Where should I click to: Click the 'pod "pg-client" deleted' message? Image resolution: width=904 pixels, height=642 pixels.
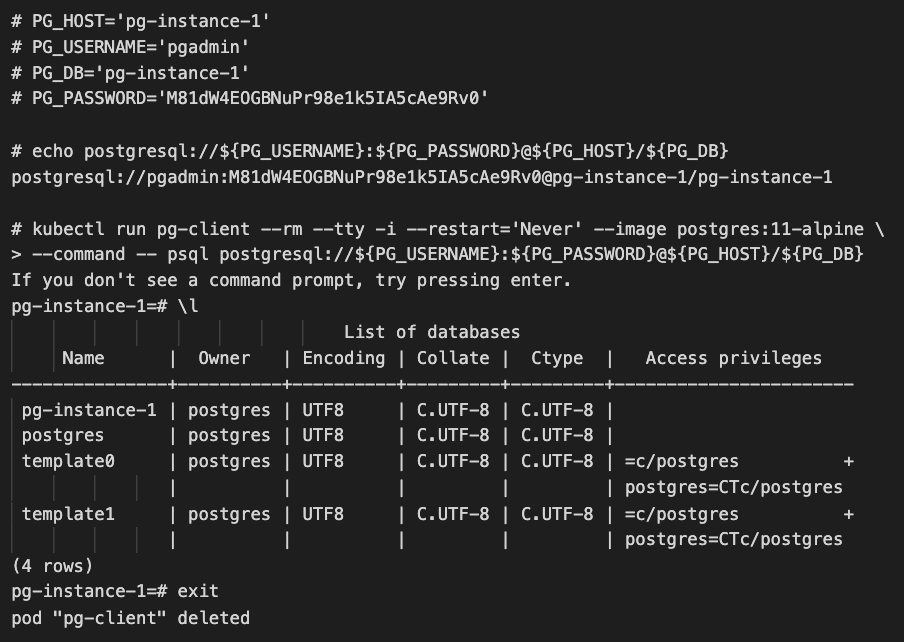tap(131, 617)
